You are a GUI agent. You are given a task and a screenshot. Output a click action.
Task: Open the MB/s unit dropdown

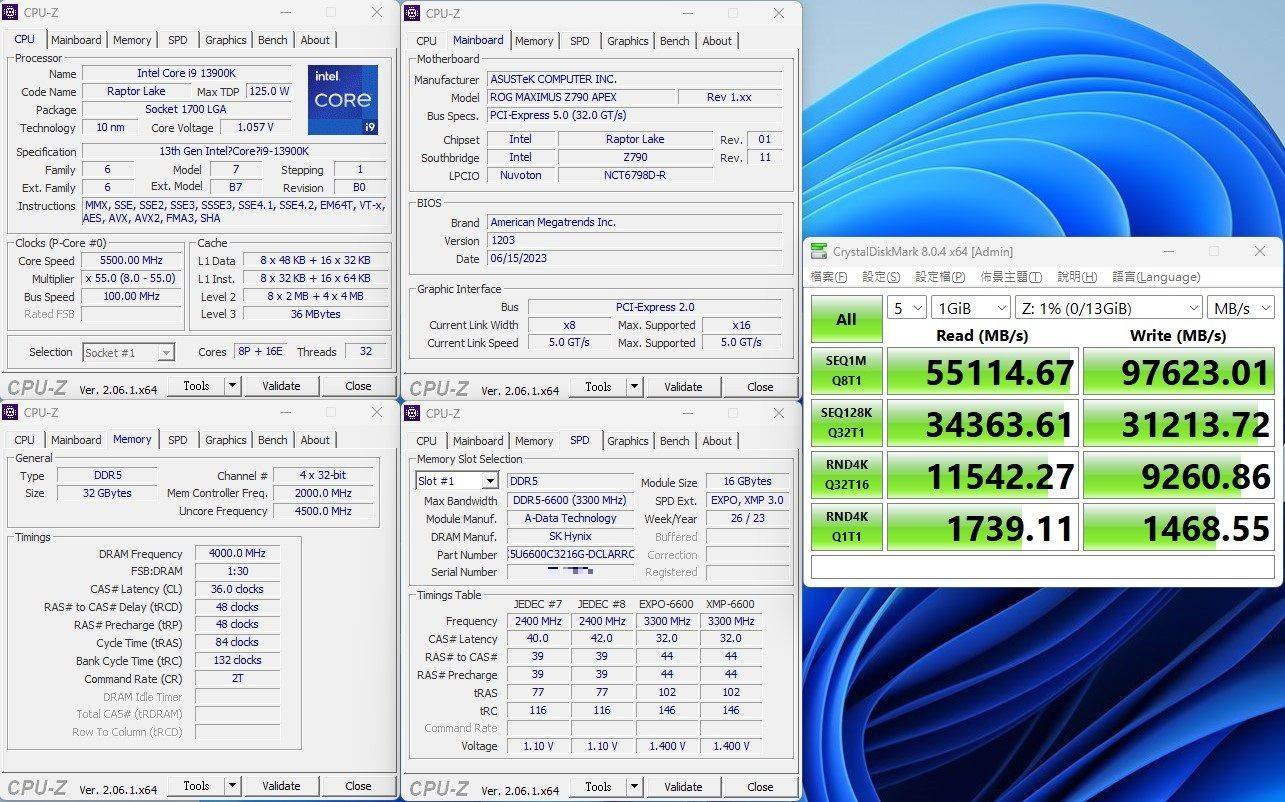pyautogui.click(x=1240, y=308)
